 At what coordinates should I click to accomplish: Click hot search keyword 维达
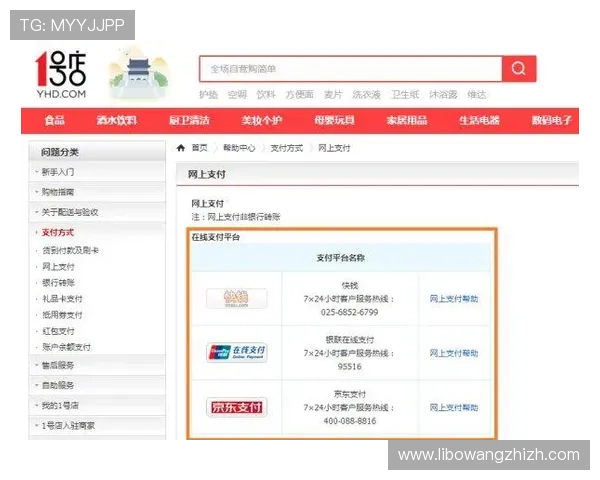click(477, 95)
